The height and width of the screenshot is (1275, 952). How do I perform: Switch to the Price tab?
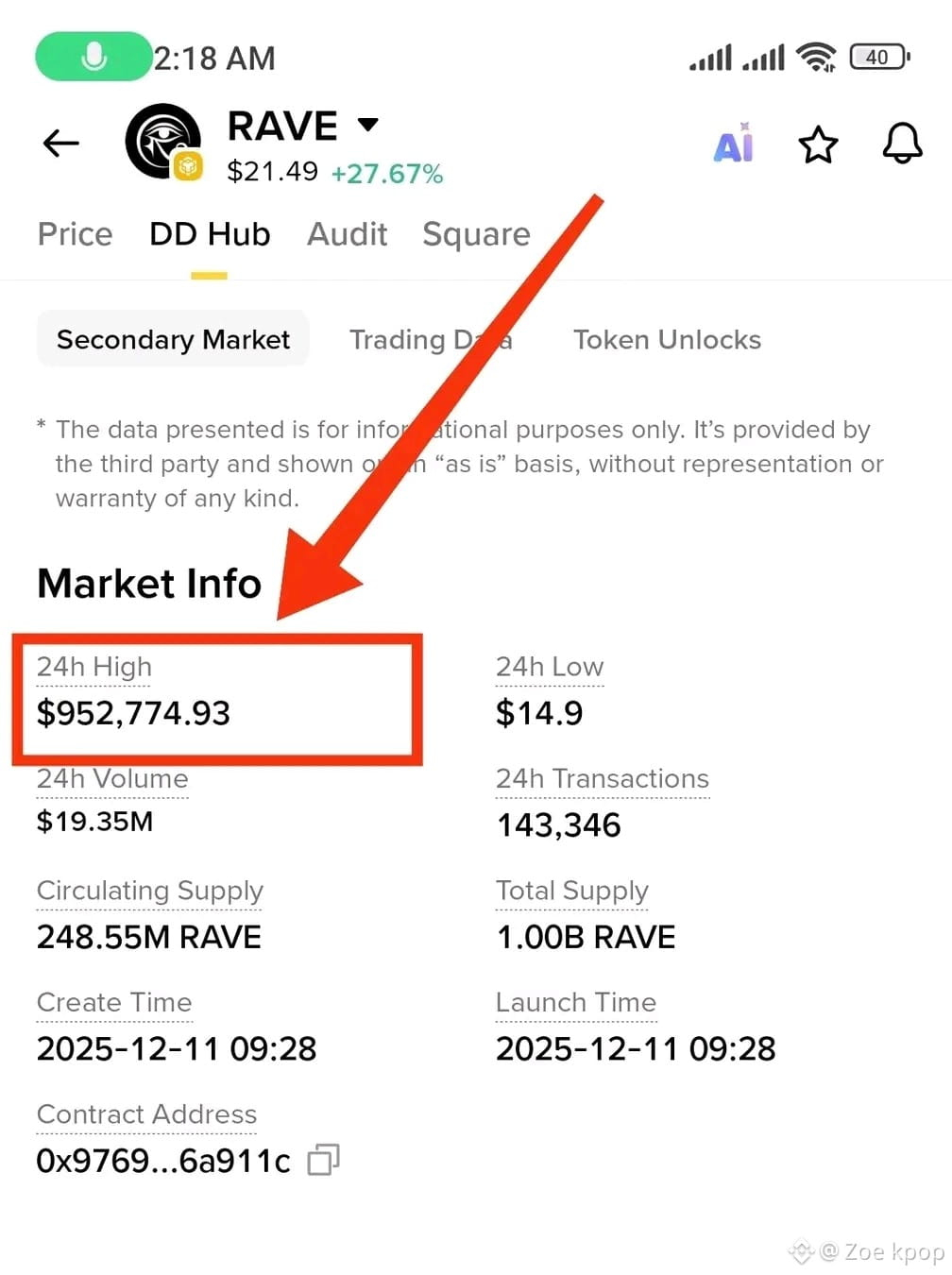pyautogui.click(x=75, y=234)
